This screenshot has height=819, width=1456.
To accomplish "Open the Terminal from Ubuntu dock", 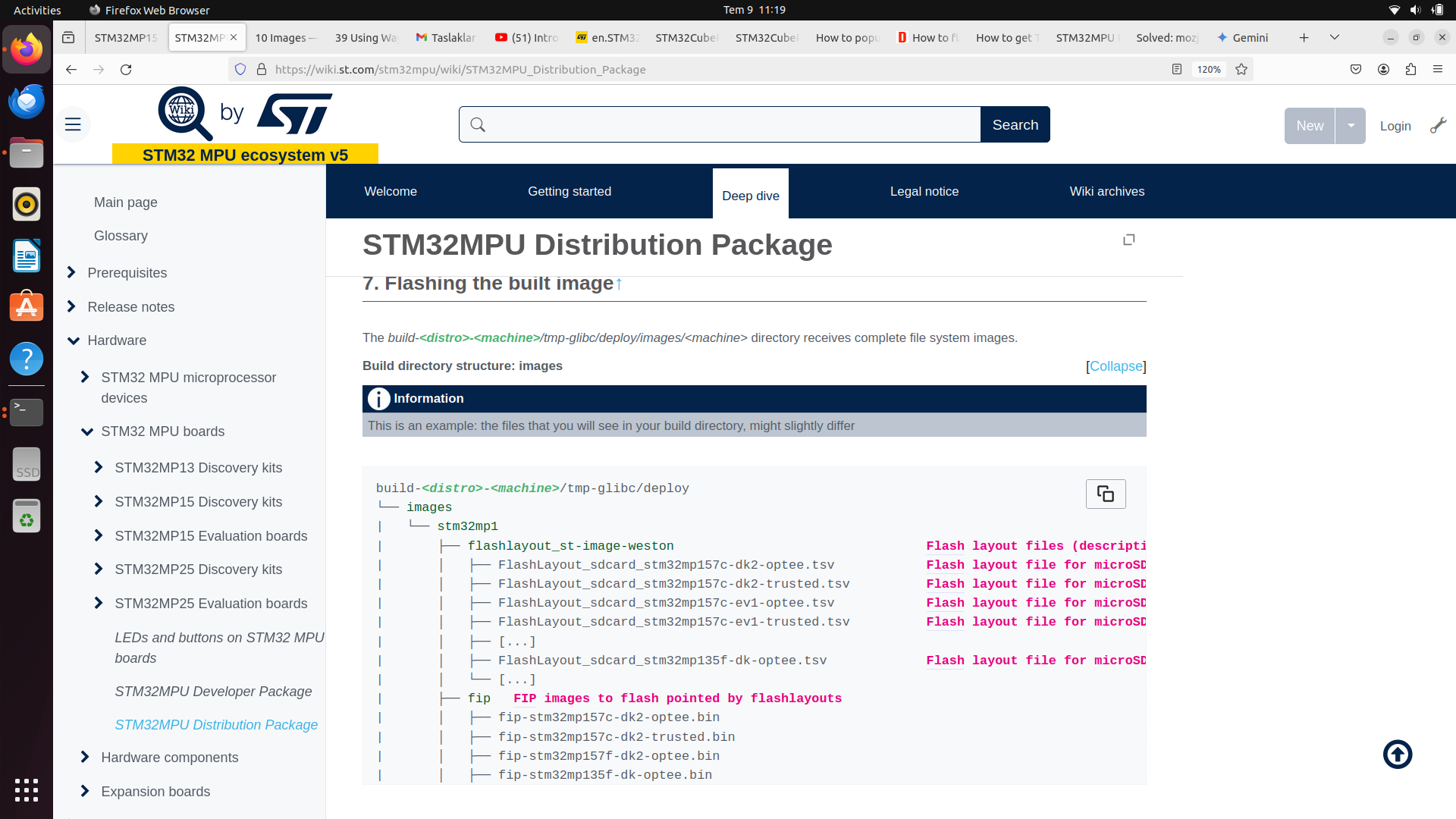I will coord(27,412).
